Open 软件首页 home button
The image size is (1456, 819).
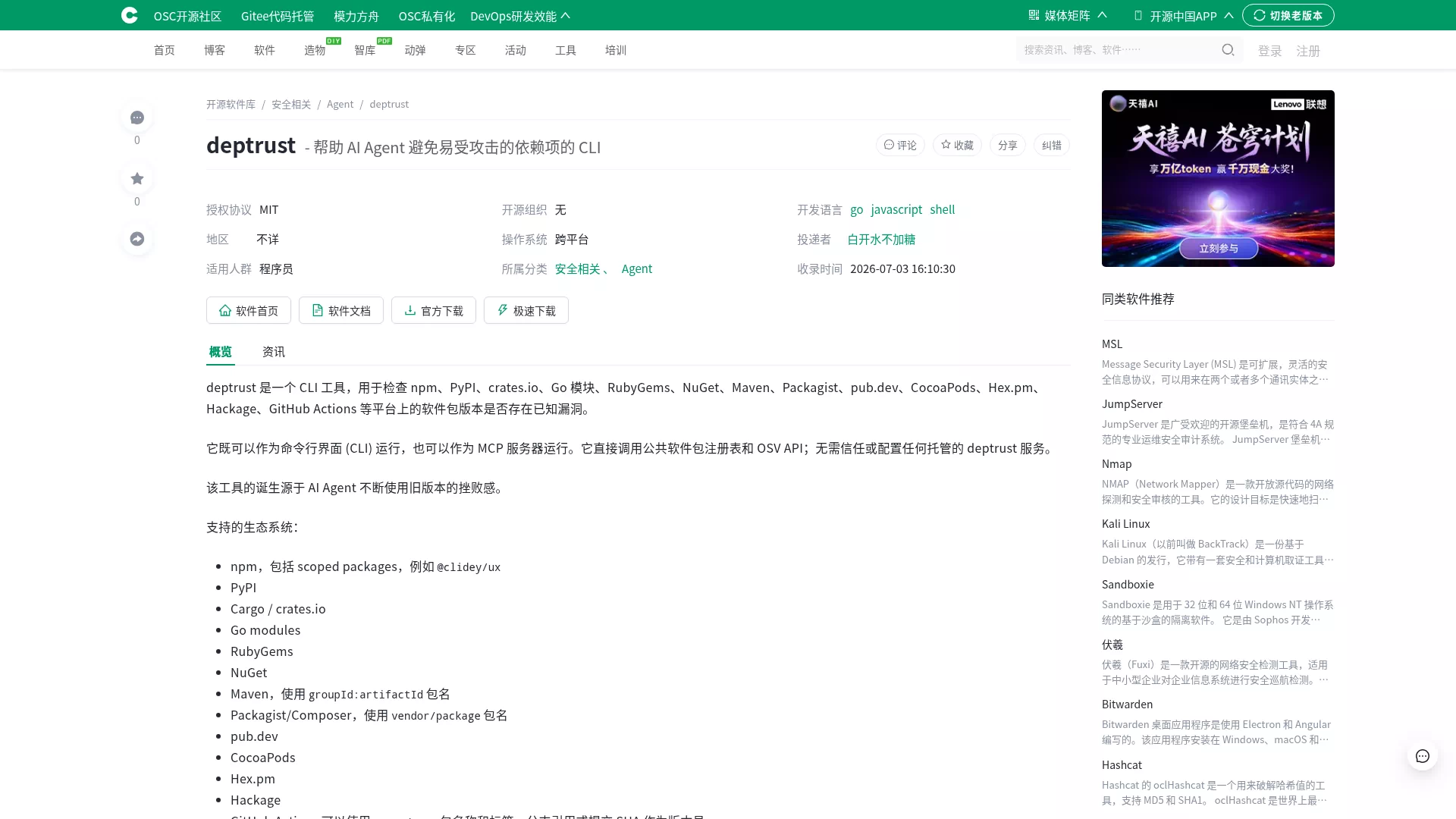tap(249, 310)
